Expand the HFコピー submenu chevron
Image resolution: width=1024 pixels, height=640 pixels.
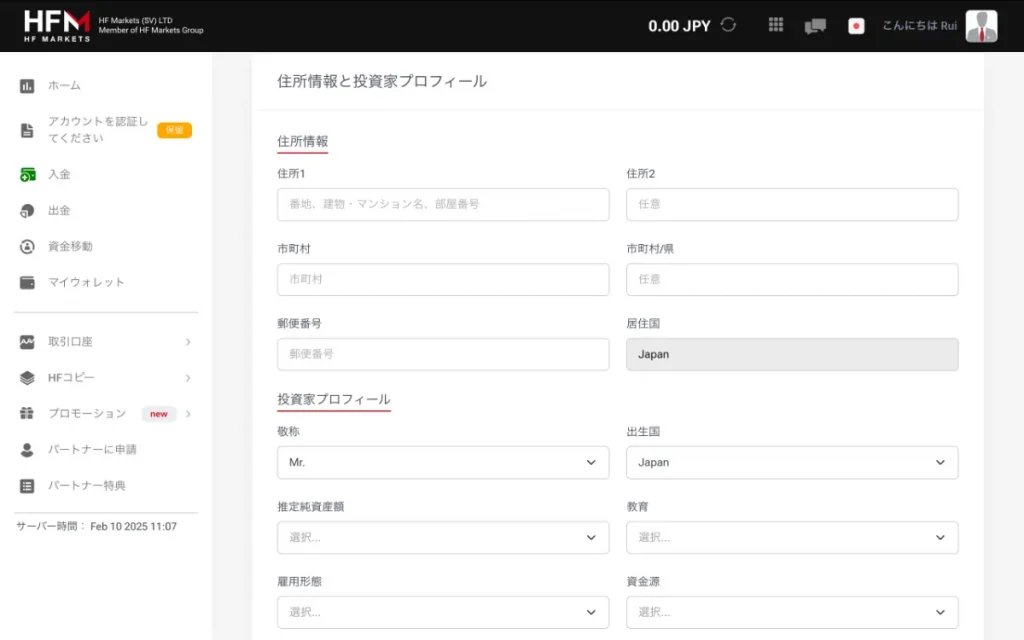(x=188, y=377)
